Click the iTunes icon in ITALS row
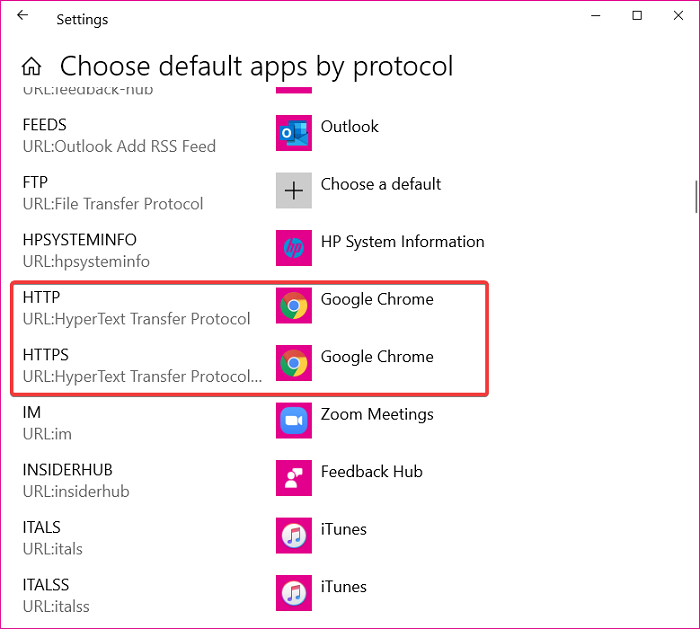Screen dimensions: 700x629 click(294, 536)
